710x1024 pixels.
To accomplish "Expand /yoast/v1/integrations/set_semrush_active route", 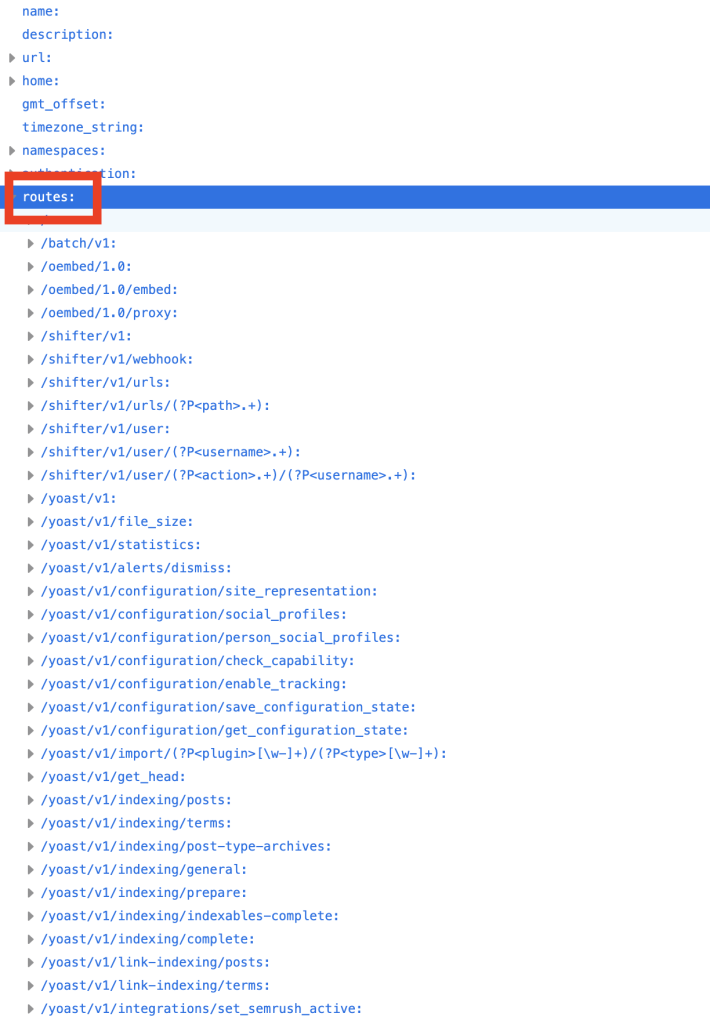I will pos(31,1009).
